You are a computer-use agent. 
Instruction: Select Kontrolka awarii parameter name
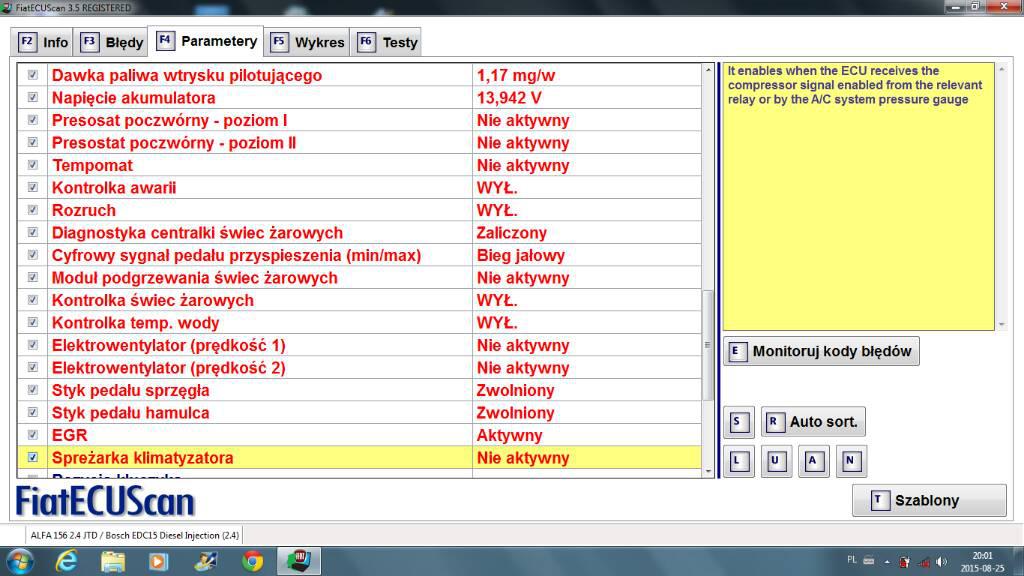tap(114, 188)
